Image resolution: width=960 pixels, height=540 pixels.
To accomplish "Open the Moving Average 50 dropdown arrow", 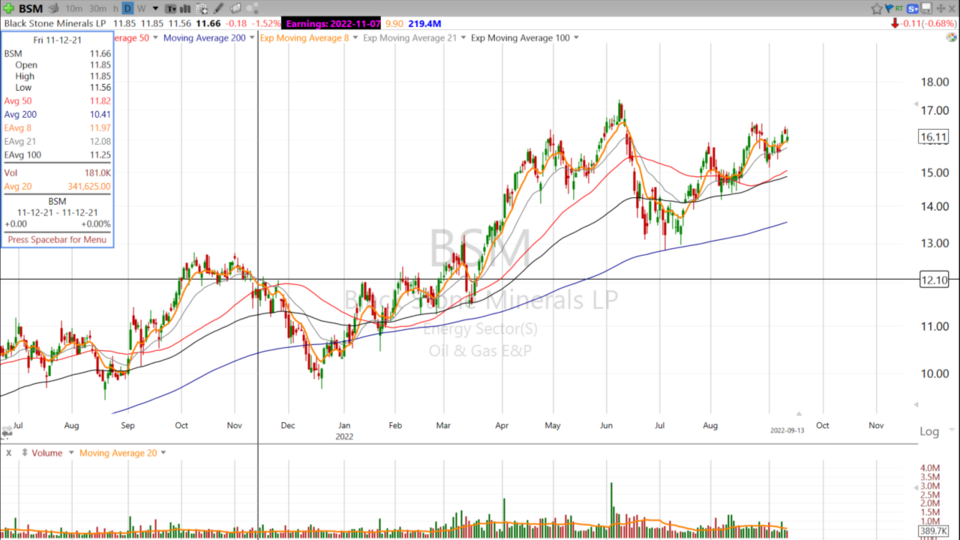I will click(x=156, y=38).
